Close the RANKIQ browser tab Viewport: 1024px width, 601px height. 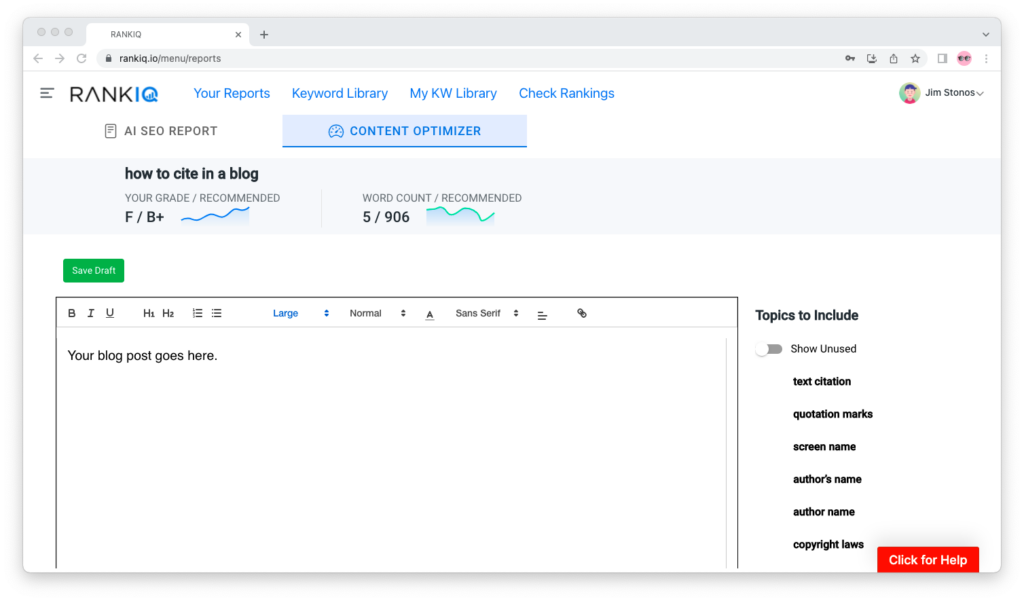point(238,35)
